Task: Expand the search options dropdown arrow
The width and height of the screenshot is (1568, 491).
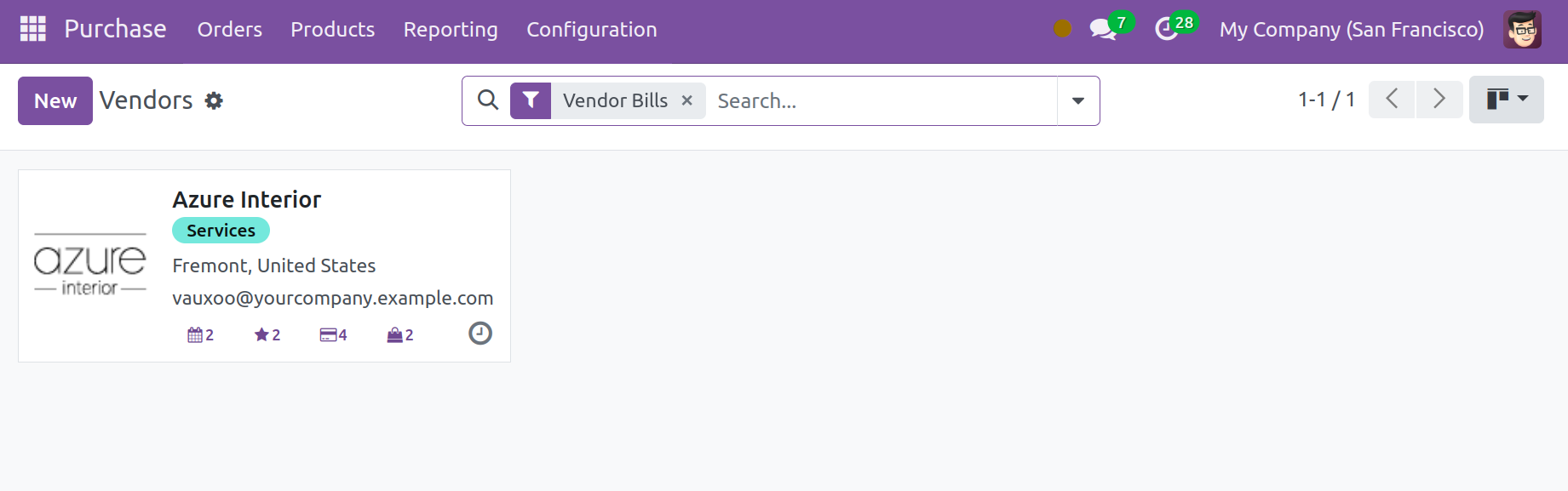Action: pos(1078,100)
